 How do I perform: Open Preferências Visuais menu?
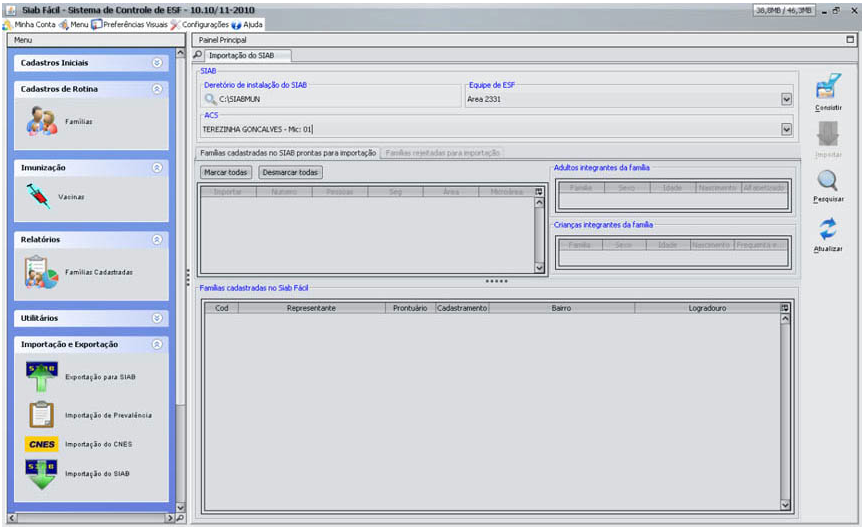point(129,24)
